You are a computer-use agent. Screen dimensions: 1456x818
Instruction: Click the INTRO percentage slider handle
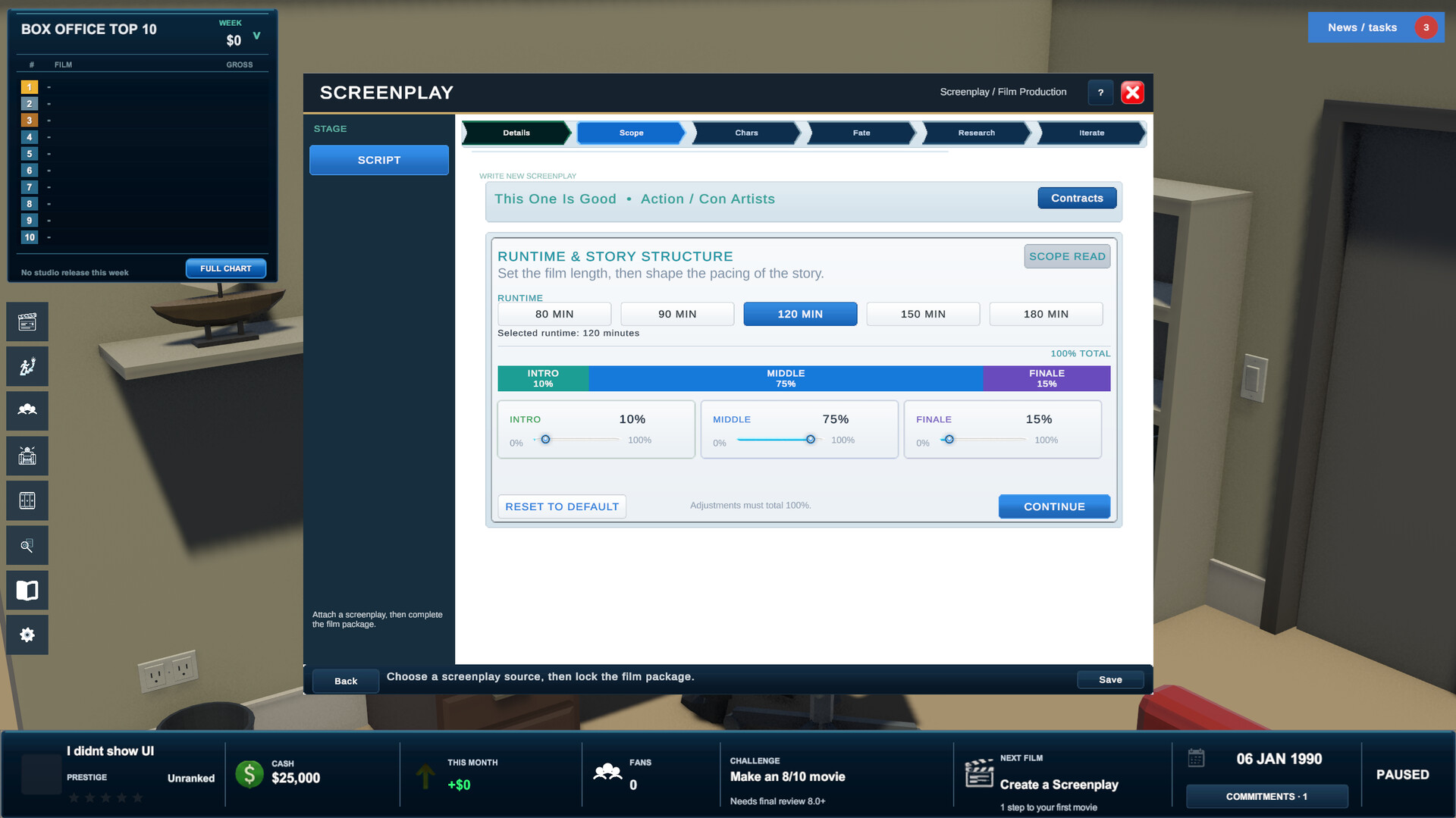coord(545,439)
